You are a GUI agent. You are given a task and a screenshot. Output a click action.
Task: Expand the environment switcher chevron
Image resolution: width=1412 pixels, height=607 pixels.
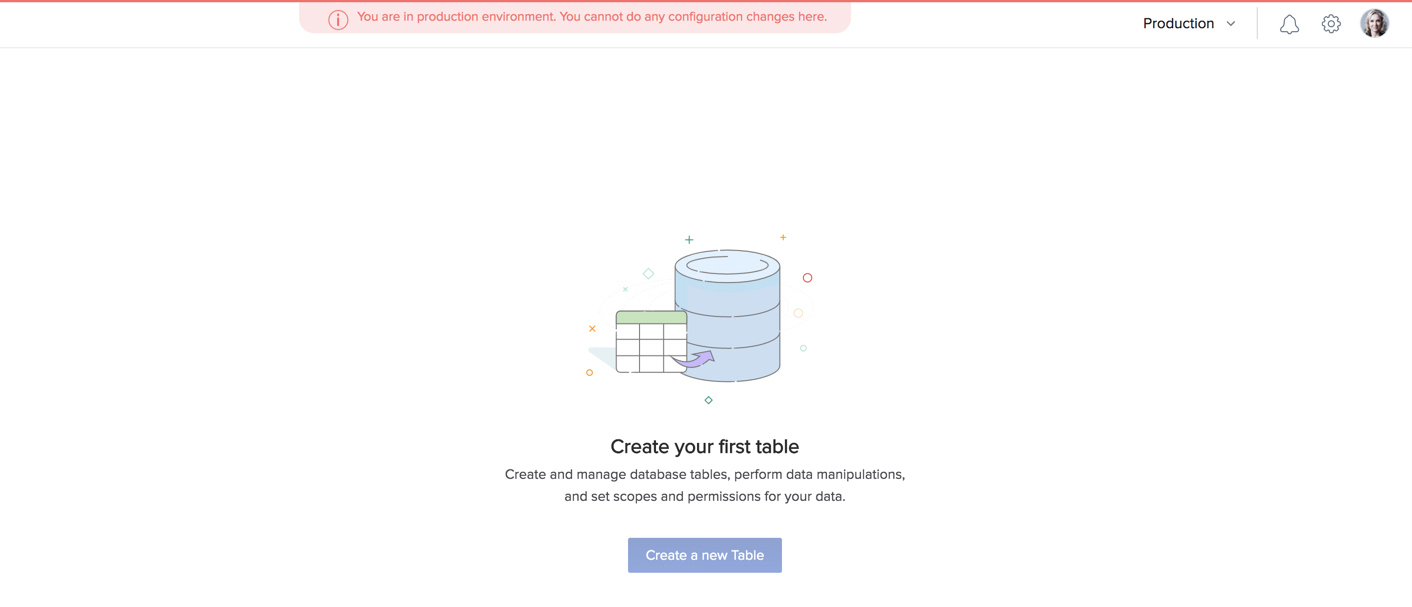pyautogui.click(x=1230, y=23)
